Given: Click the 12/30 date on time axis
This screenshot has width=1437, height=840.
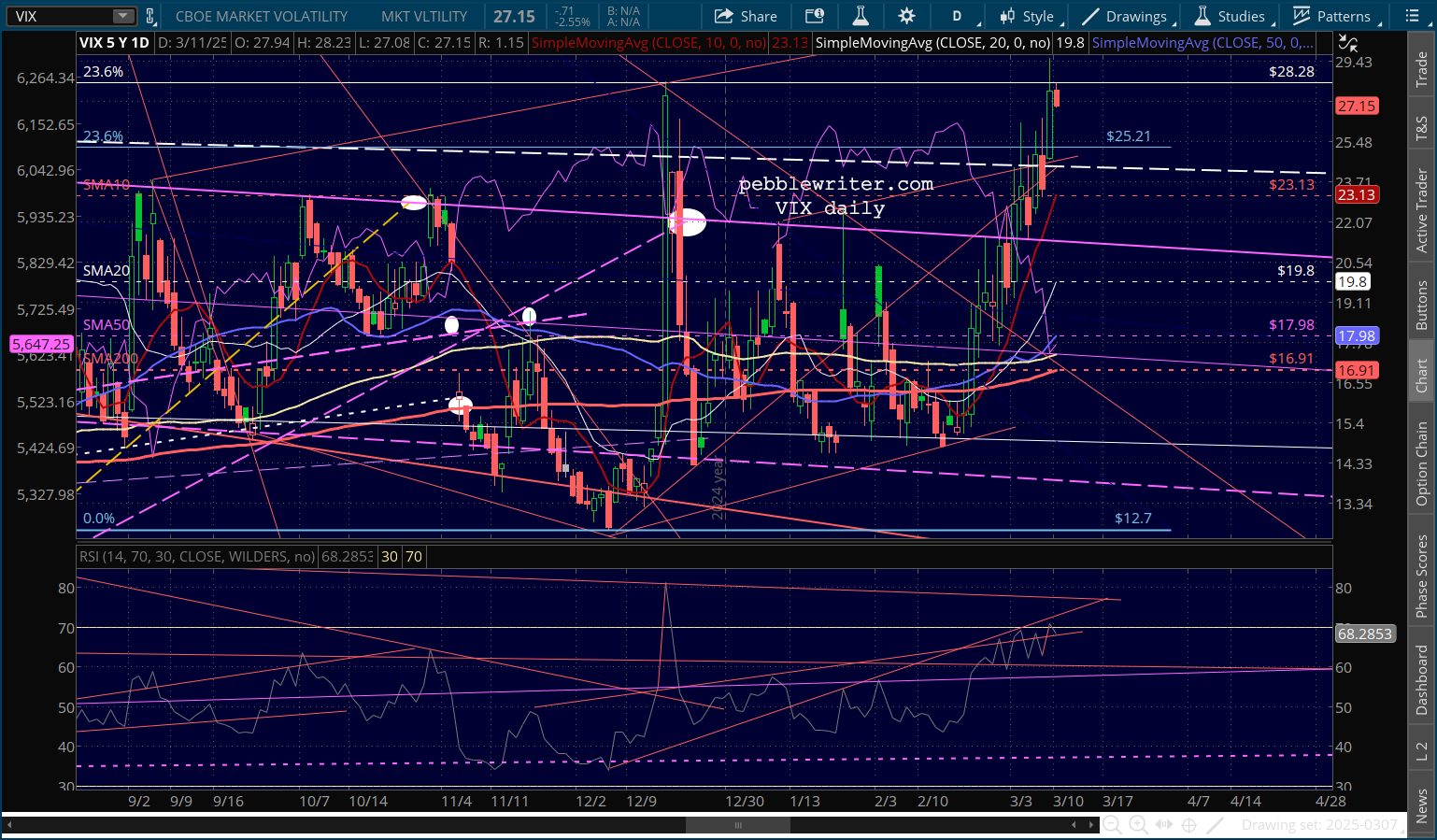Looking at the screenshot, I should [x=745, y=801].
